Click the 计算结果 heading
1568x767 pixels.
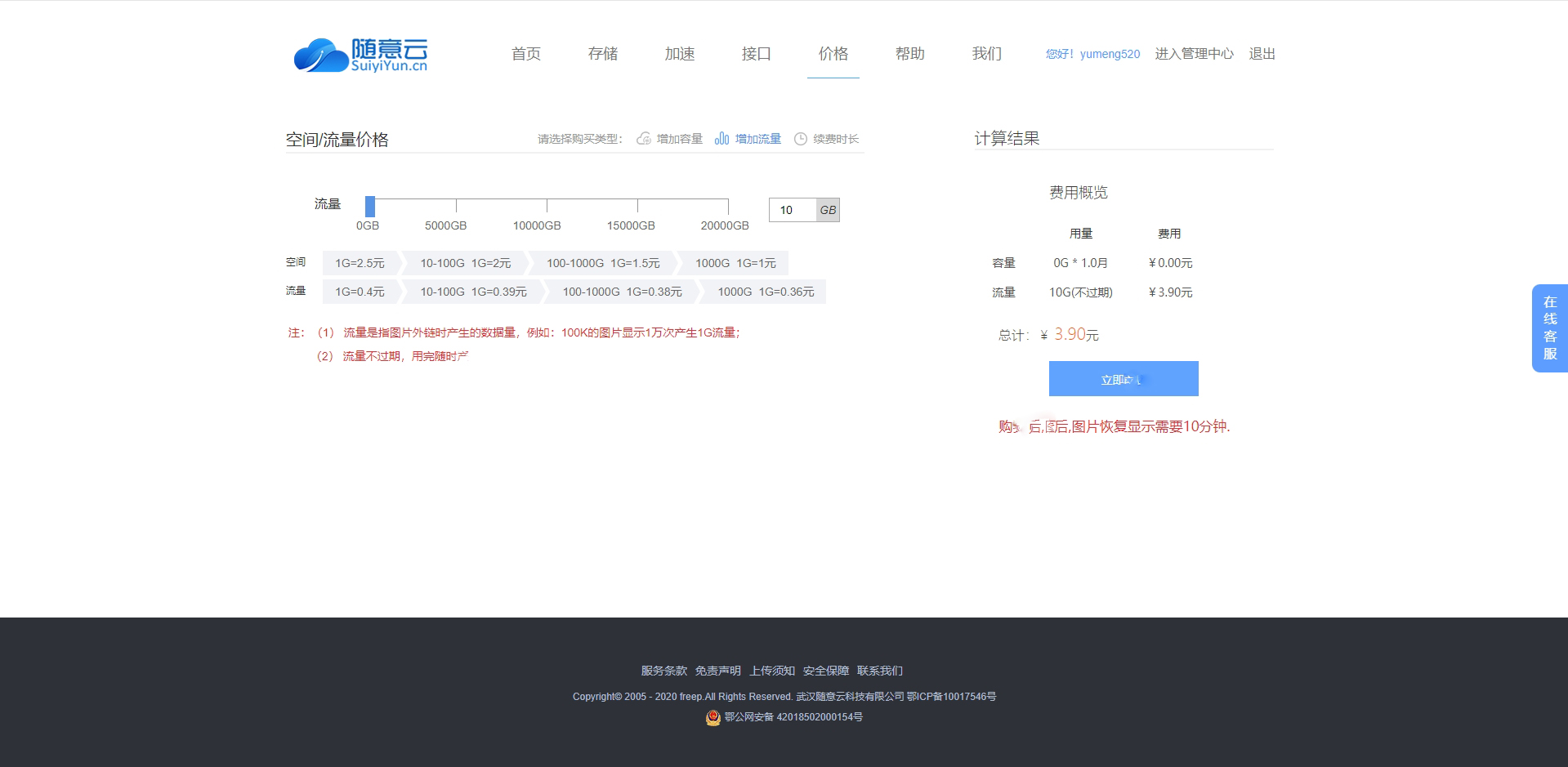(x=1007, y=139)
